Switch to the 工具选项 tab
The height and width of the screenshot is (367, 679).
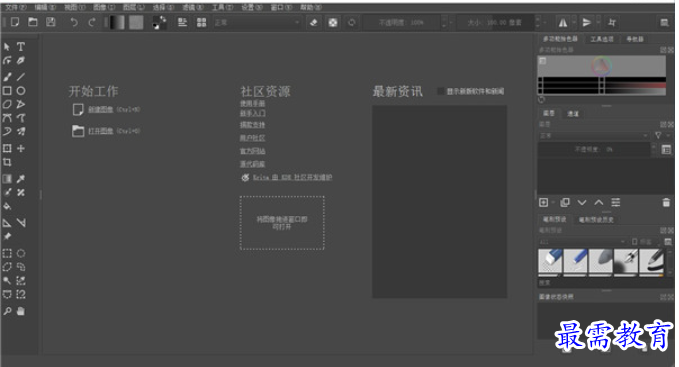click(602, 39)
